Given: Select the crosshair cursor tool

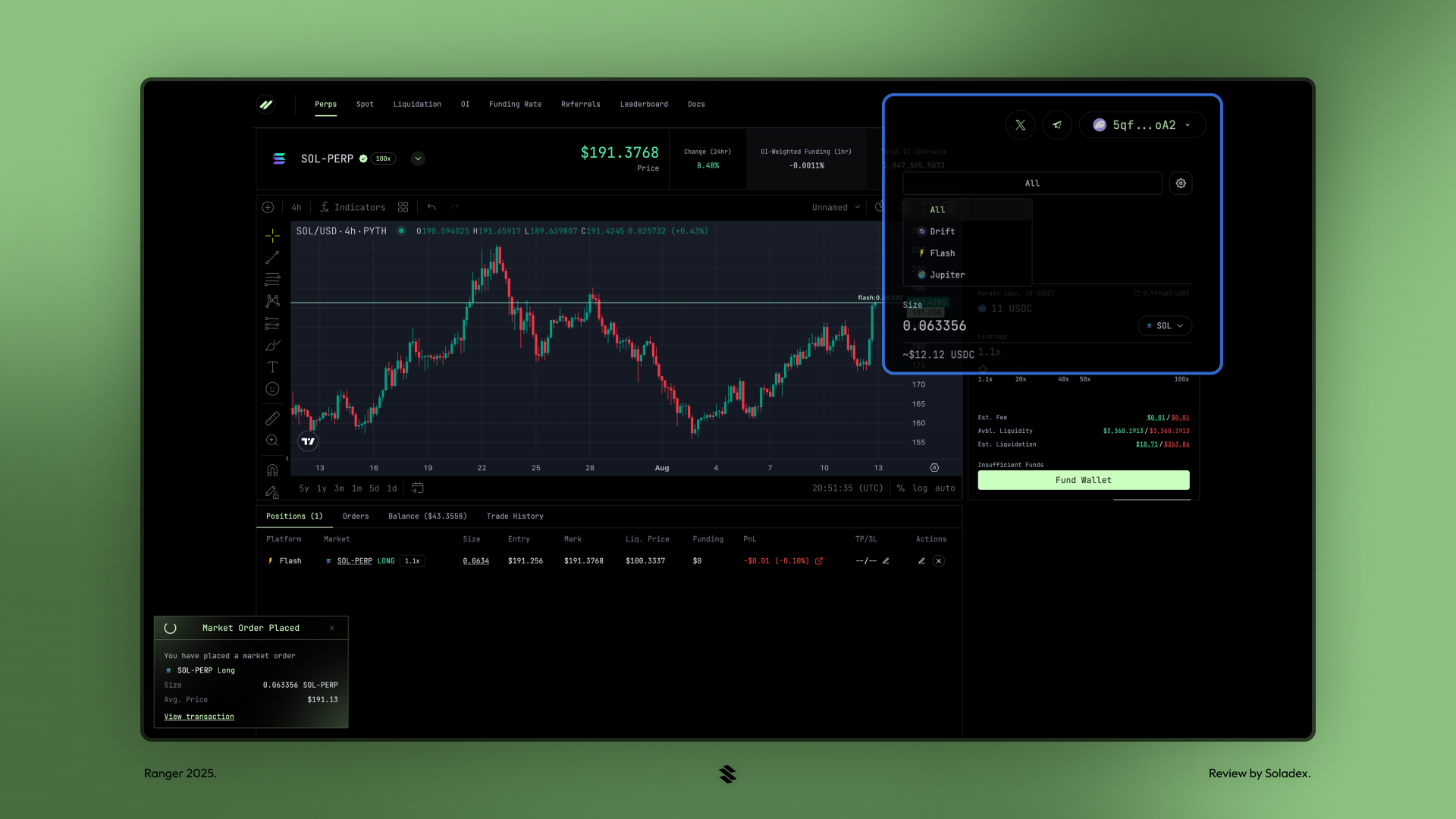Looking at the screenshot, I should tap(272, 236).
